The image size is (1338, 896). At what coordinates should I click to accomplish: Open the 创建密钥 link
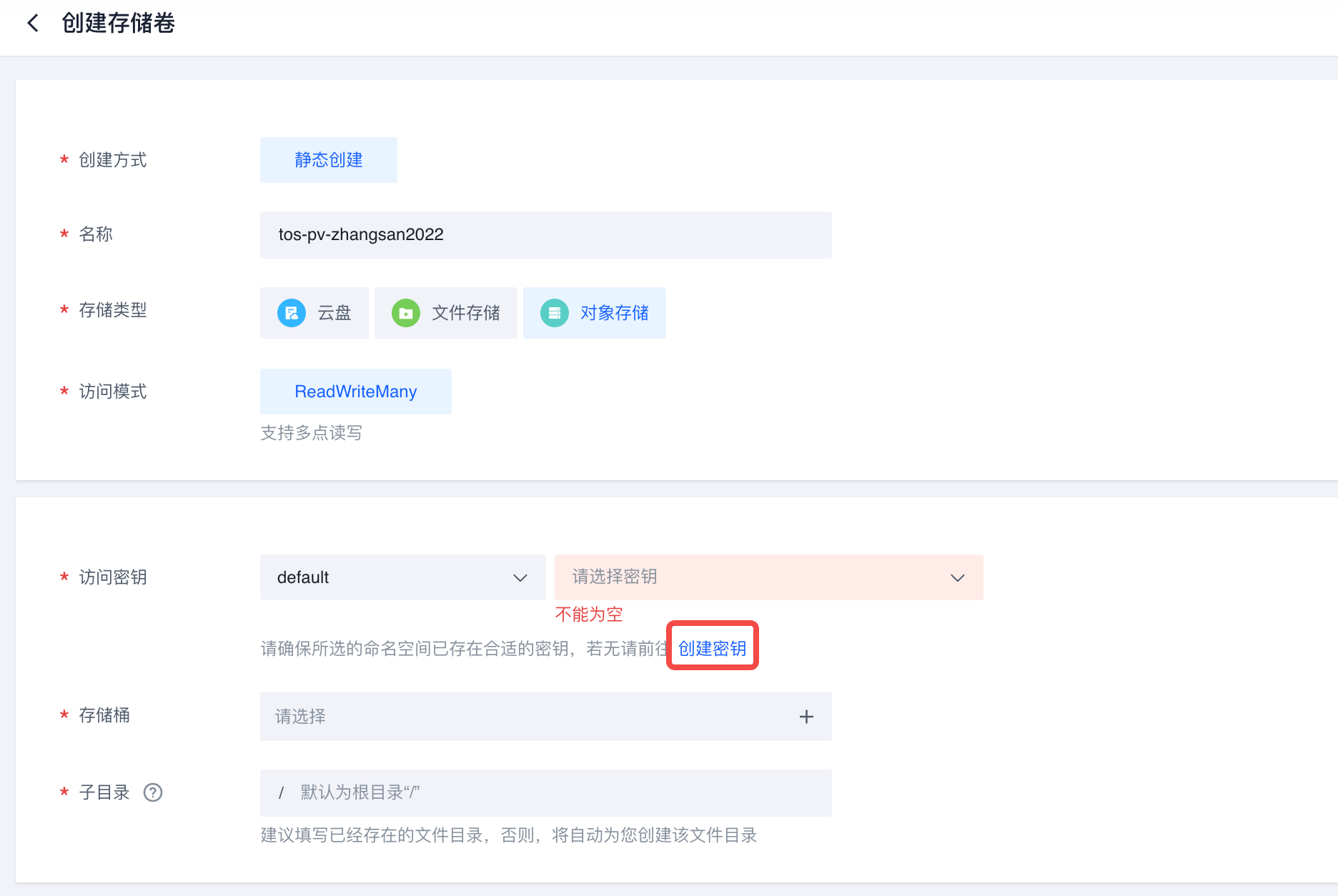712,648
